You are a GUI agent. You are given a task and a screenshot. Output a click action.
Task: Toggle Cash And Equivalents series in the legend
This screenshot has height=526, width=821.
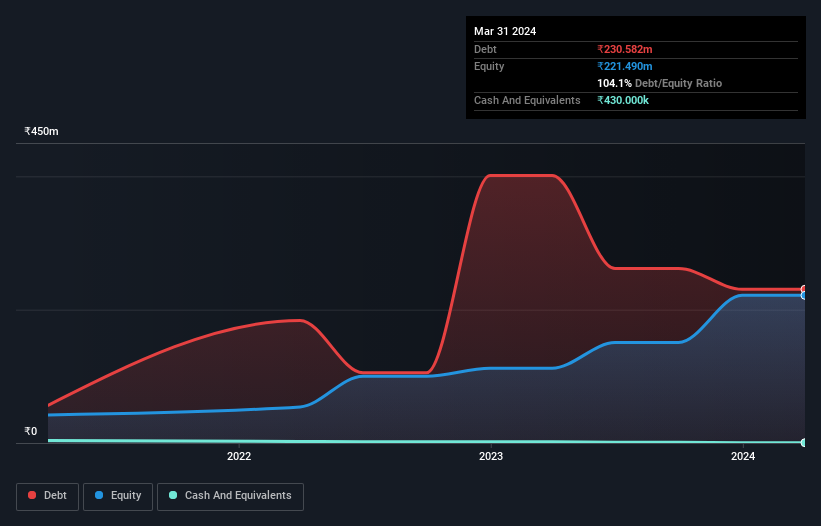click(230, 496)
